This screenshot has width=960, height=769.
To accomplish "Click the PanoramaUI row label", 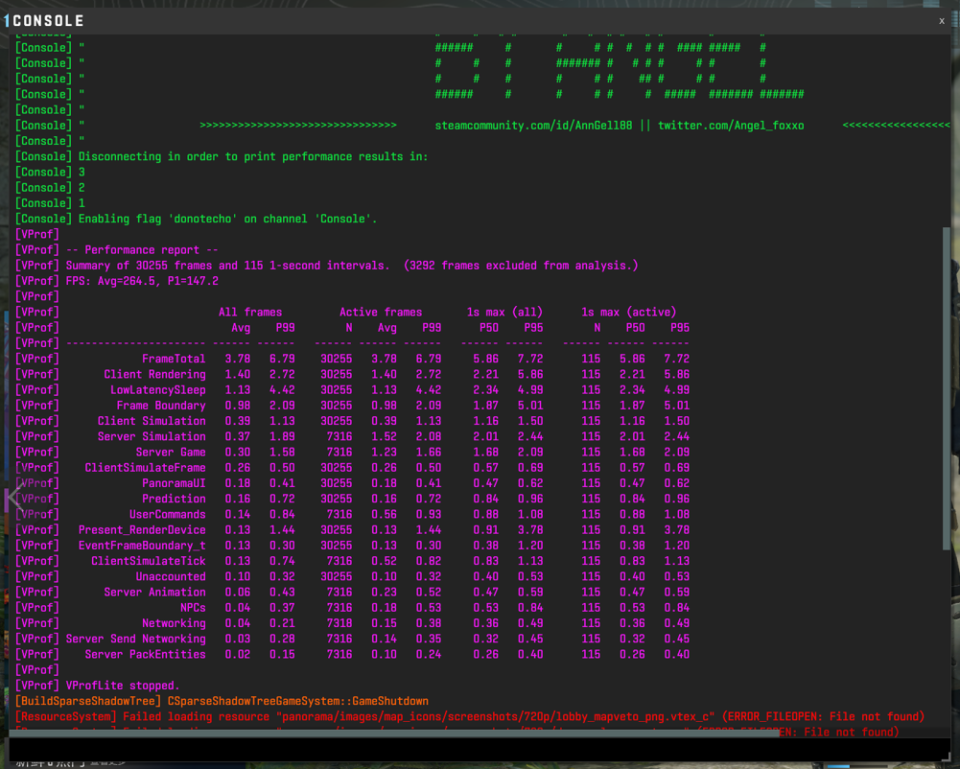I will pyautogui.click(x=174, y=483).
